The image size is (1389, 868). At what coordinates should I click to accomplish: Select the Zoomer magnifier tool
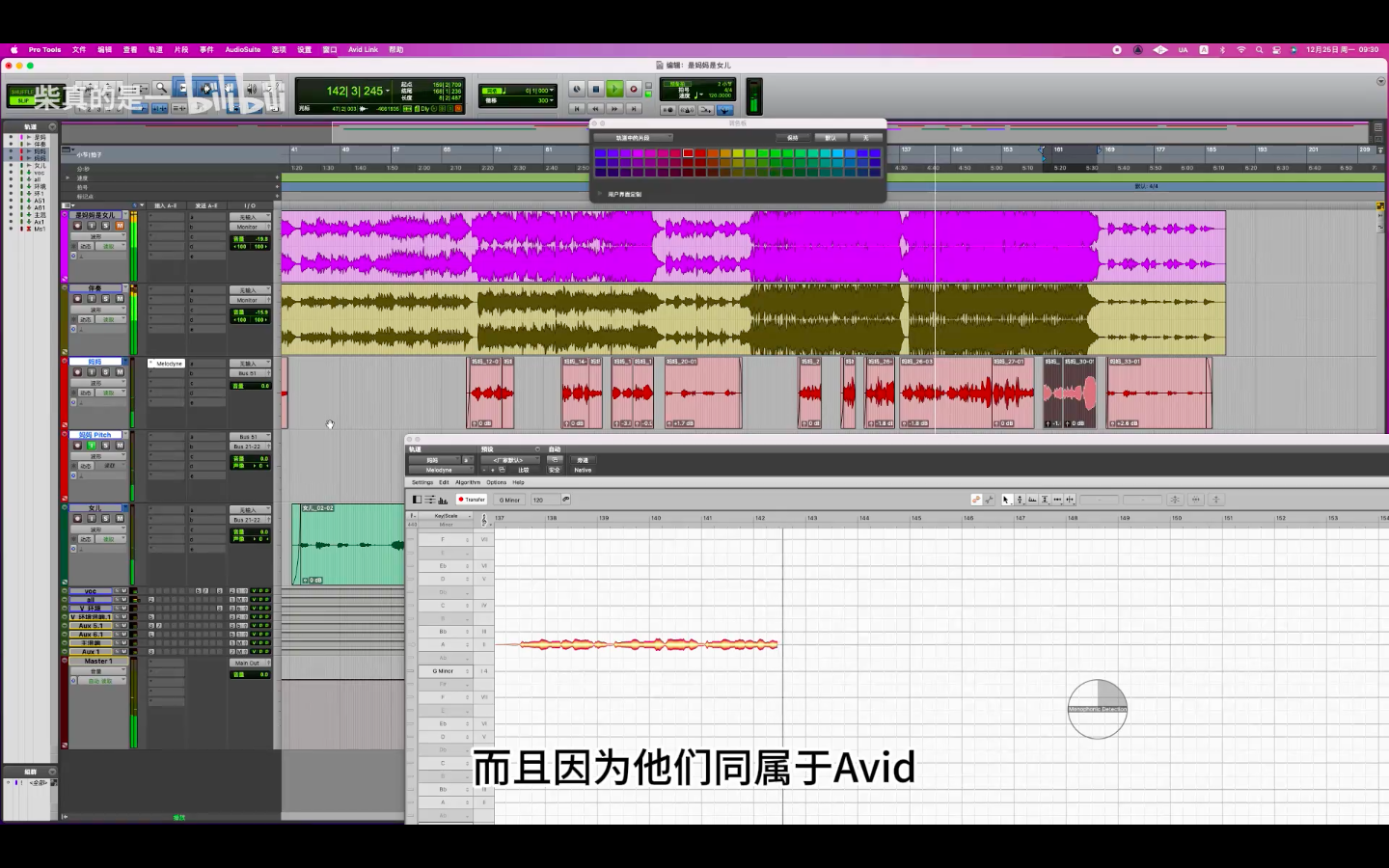[162, 88]
